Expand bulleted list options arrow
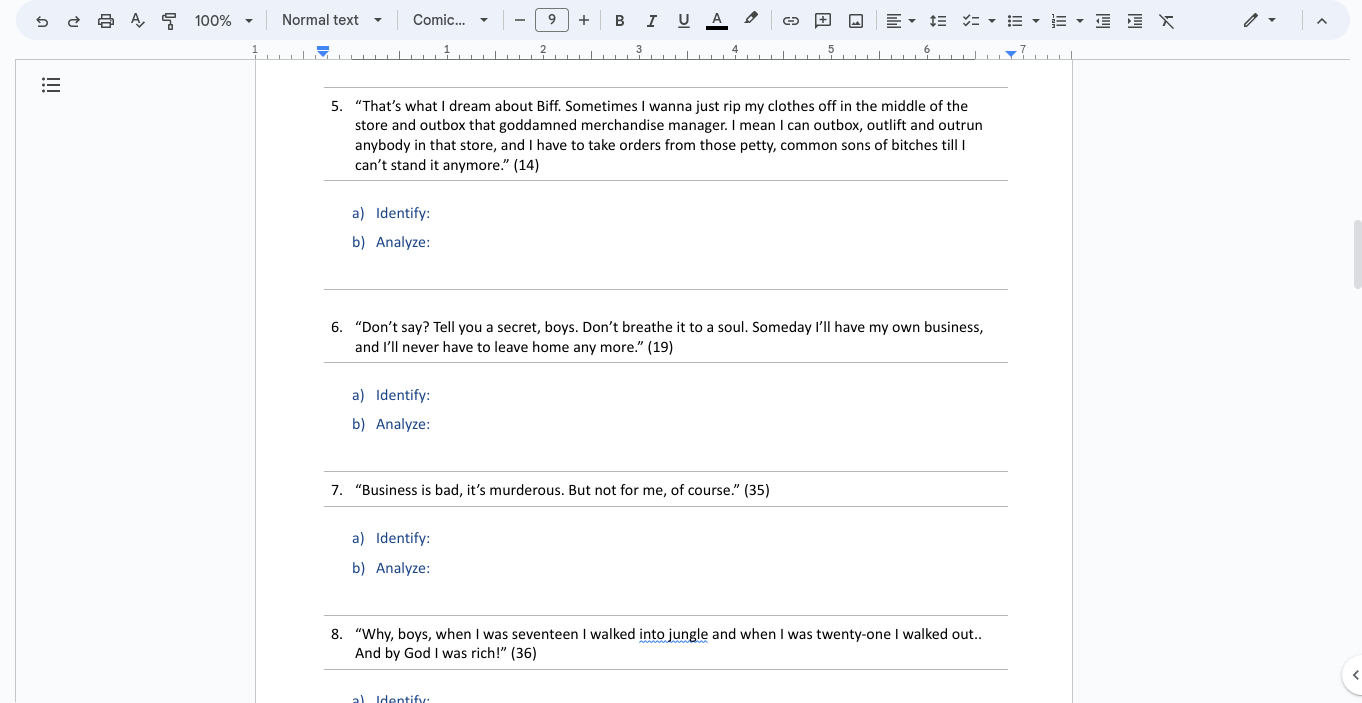Image resolution: width=1362 pixels, height=703 pixels. 1036,20
